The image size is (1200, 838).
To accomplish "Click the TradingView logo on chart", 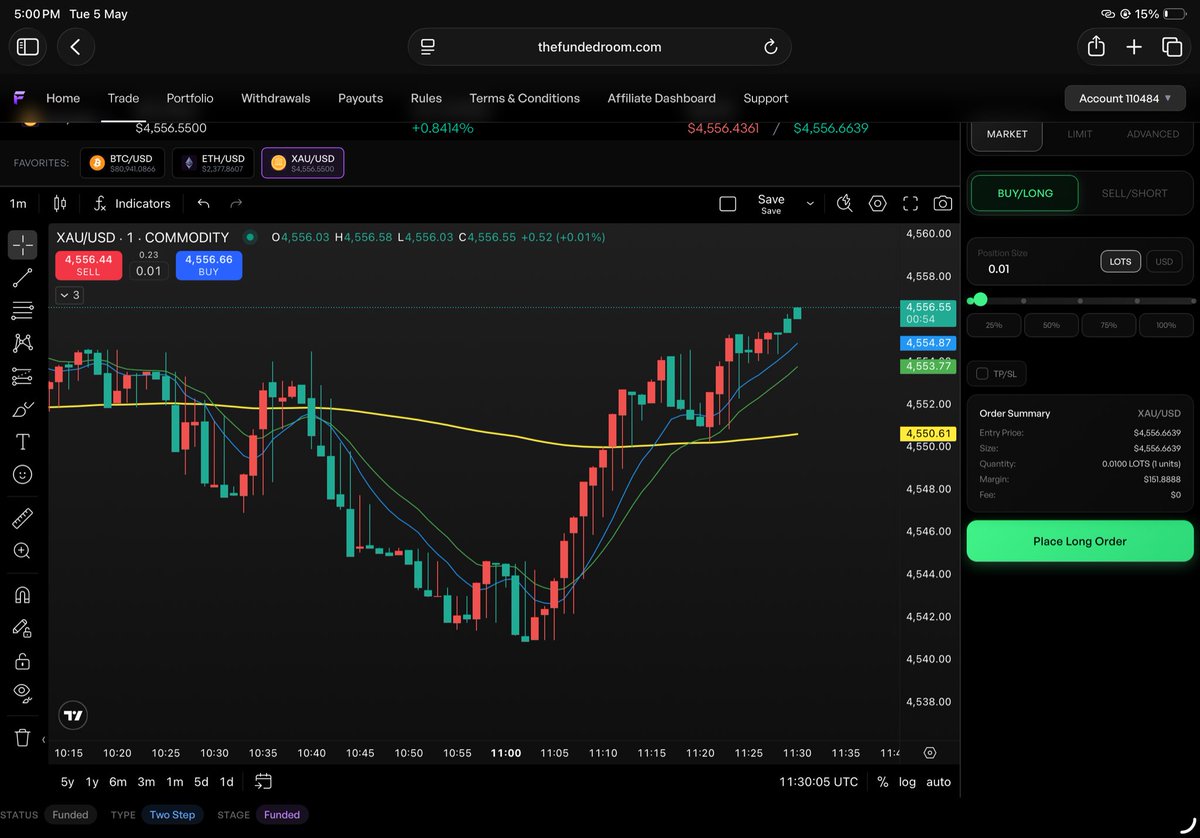I will pyautogui.click(x=73, y=715).
